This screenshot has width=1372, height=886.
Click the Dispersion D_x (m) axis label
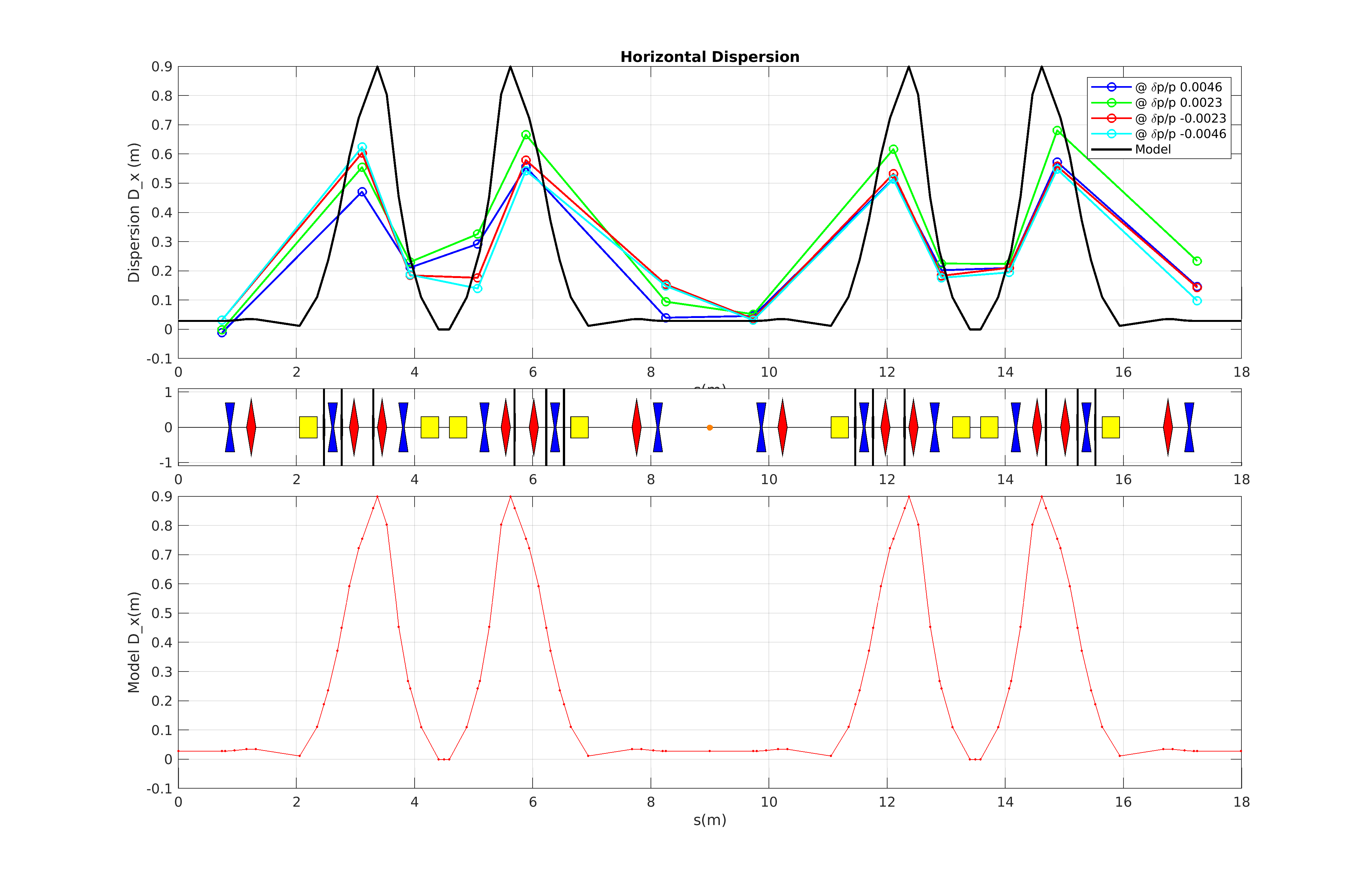click(x=133, y=212)
